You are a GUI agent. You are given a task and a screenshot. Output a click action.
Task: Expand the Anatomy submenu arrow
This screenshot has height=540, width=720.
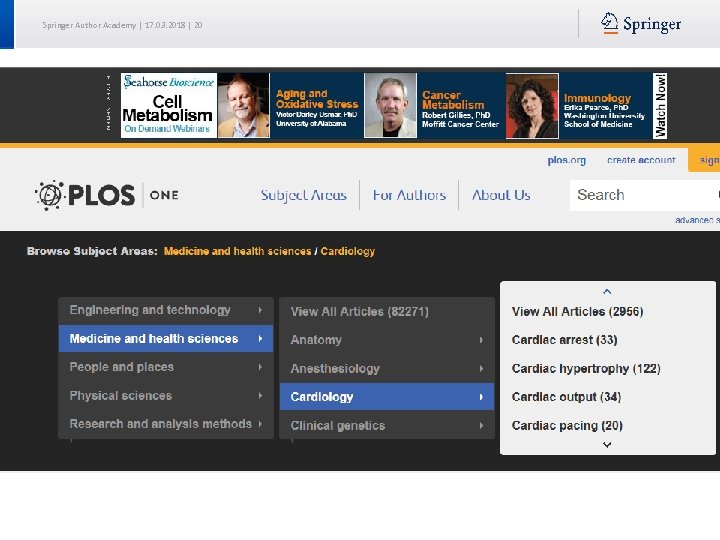(x=481, y=340)
